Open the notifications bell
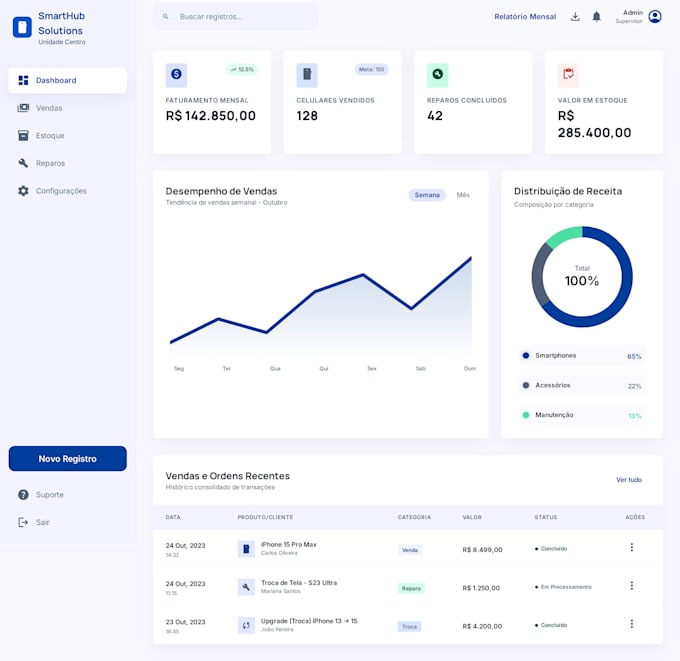 (x=597, y=16)
